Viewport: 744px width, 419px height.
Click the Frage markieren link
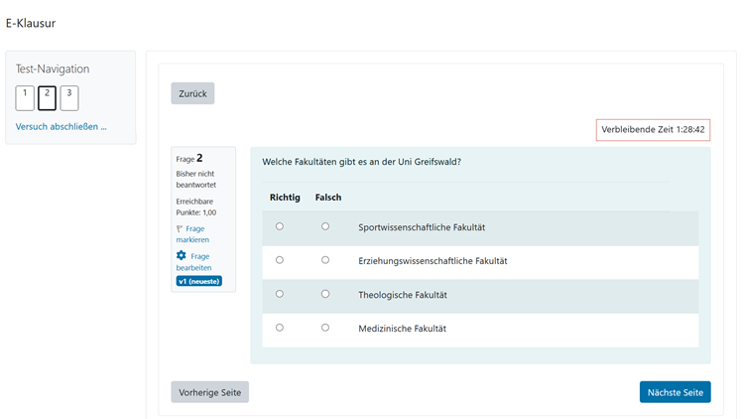click(x=193, y=234)
